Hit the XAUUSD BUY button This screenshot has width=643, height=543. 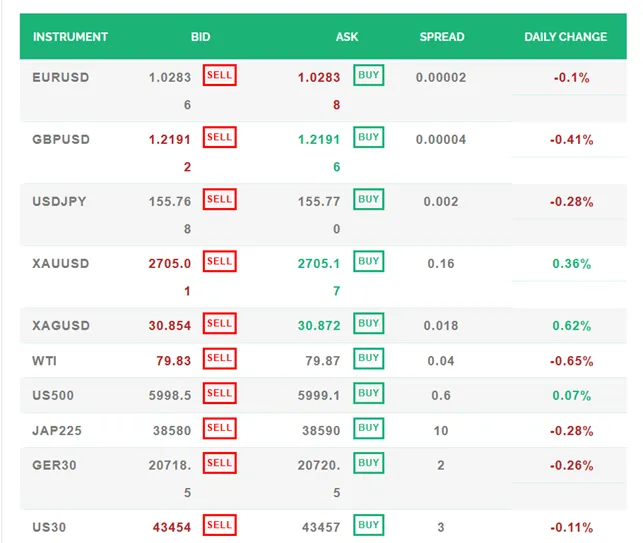click(368, 262)
